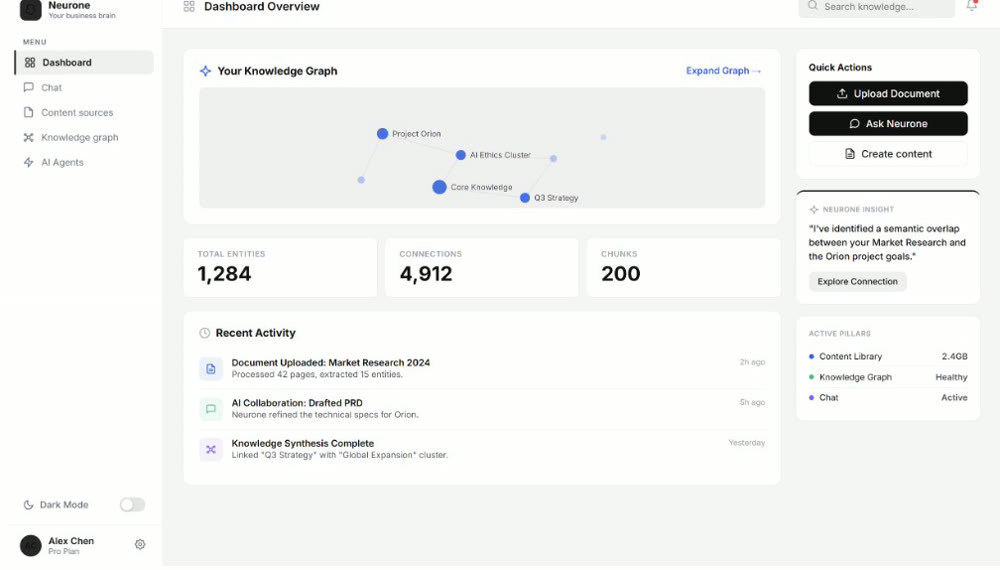1000x570 pixels.
Task: Click the document icon for Market Research upload
Action: [x=211, y=369]
